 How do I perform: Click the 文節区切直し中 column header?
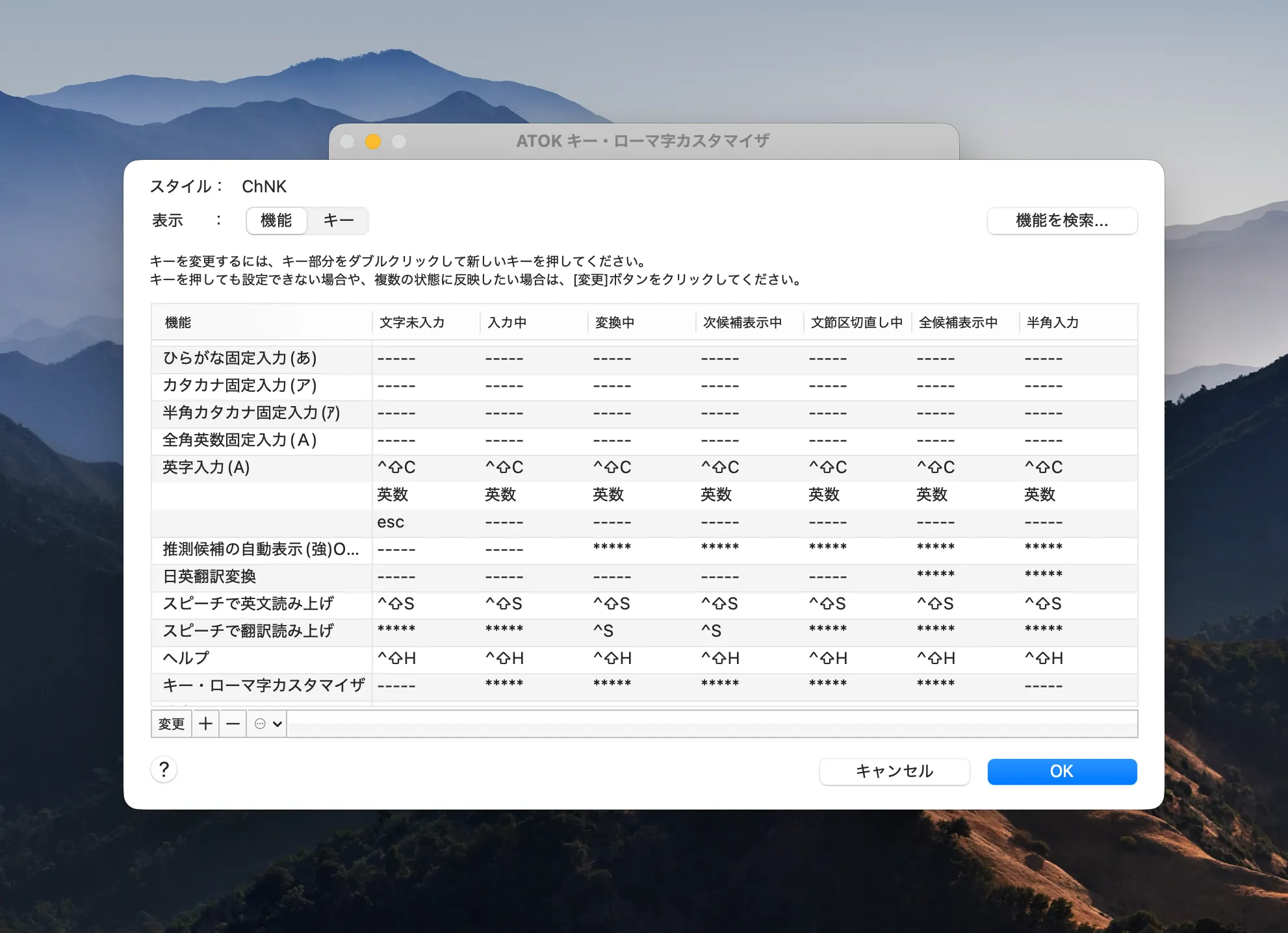(x=857, y=322)
